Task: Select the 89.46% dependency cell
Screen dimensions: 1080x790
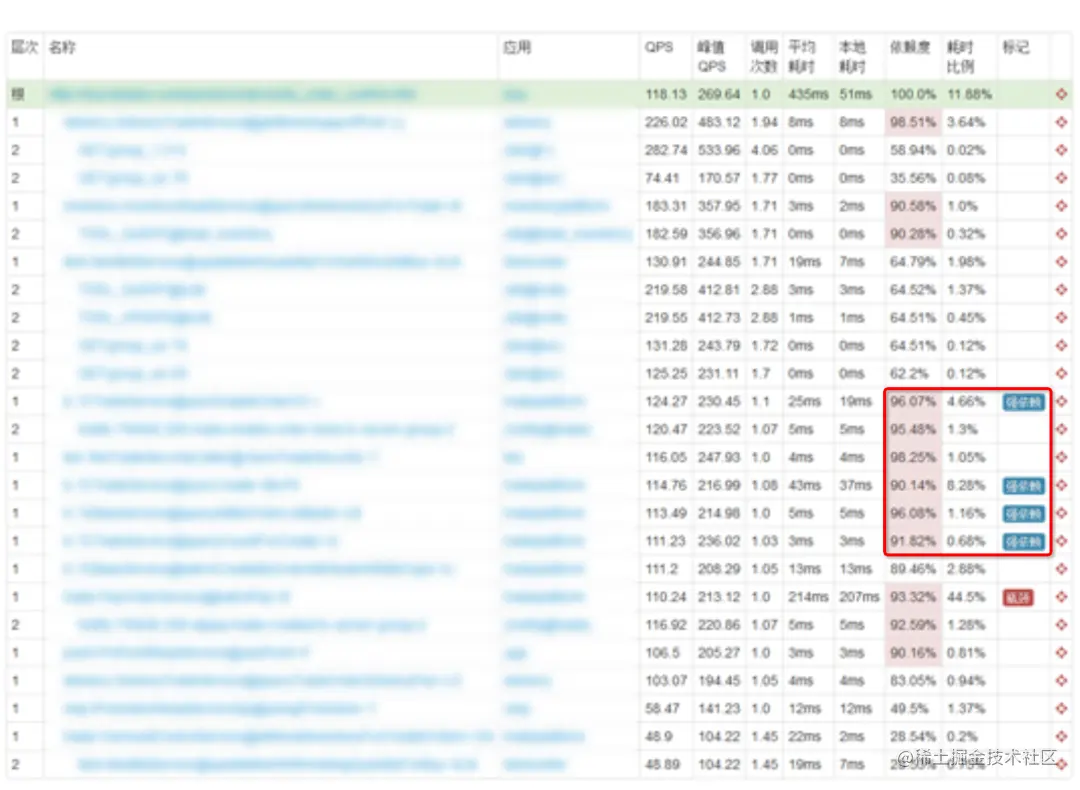Action: point(913,569)
